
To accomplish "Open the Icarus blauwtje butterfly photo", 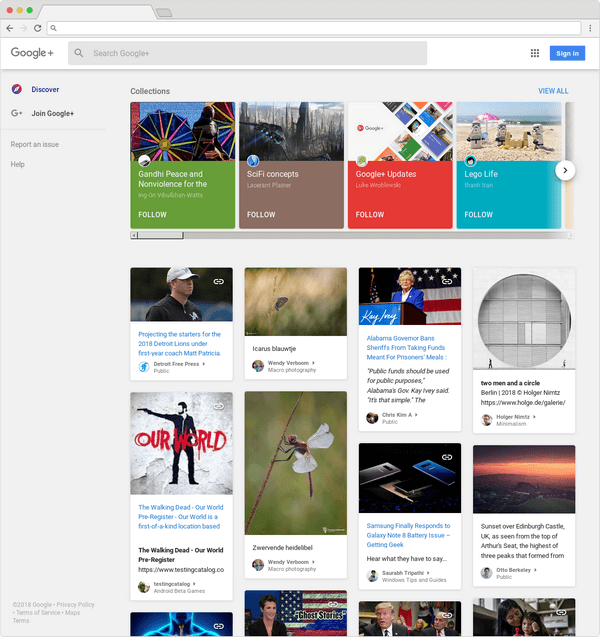I will coord(296,302).
